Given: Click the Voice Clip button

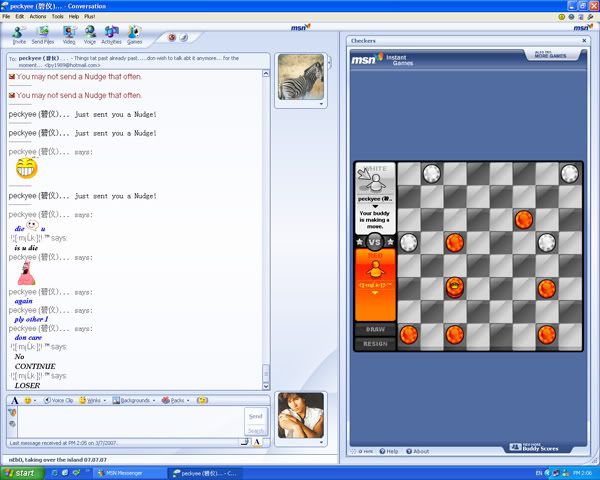Looking at the screenshot, I should pos(61,400).
